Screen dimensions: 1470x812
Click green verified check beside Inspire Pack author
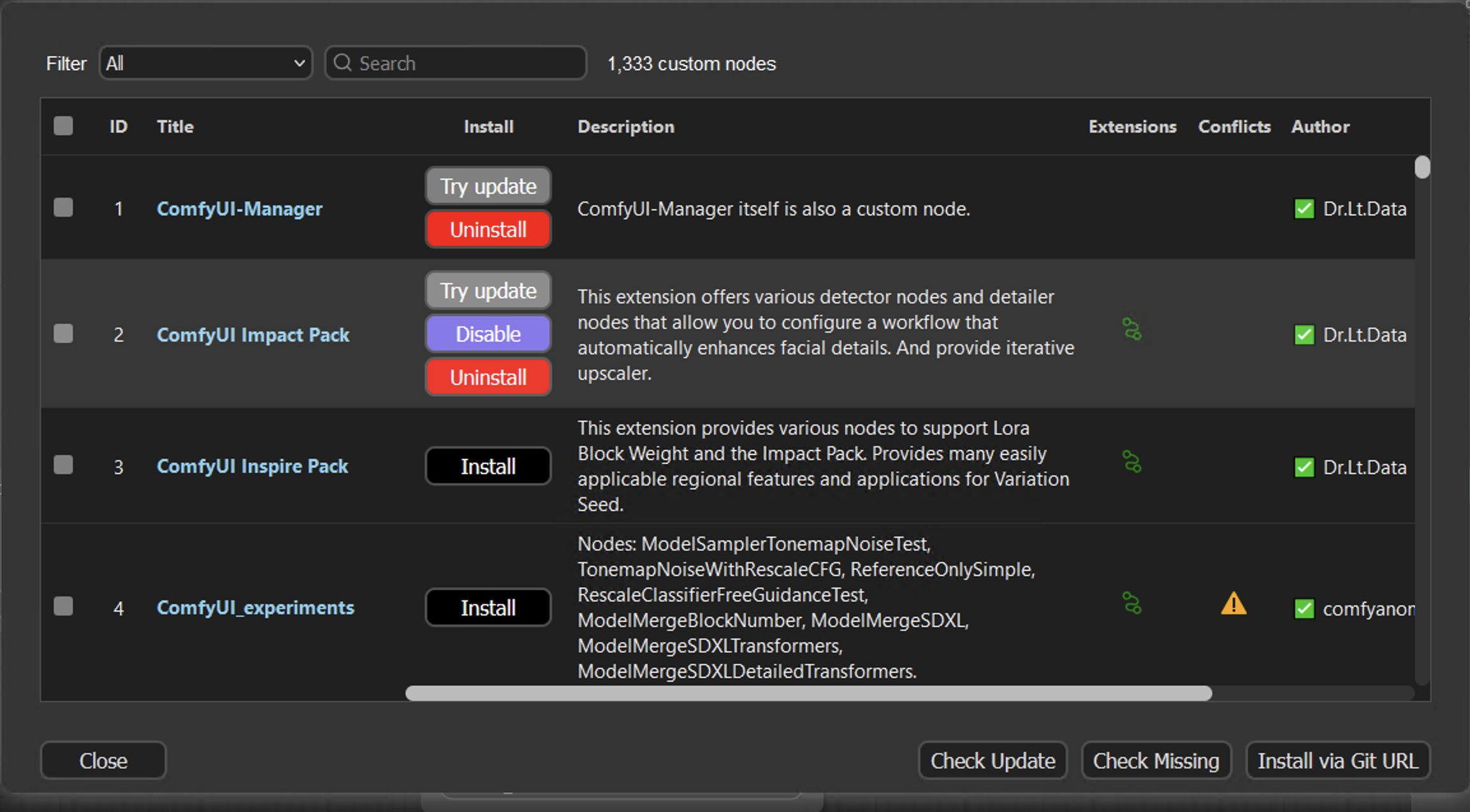point(1304,467)
